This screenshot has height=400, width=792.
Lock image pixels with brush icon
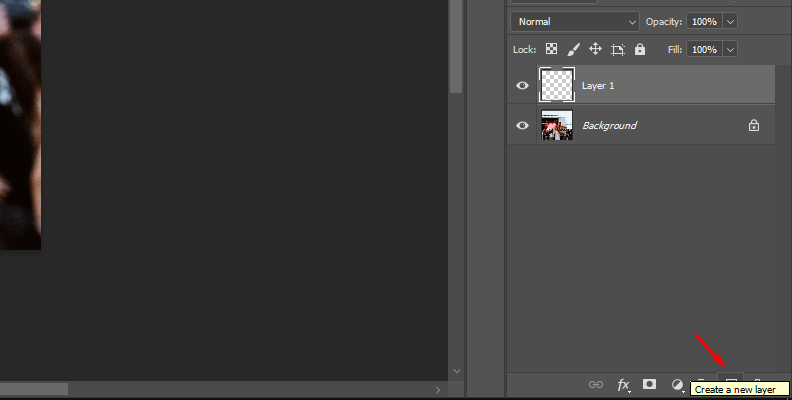573,49
